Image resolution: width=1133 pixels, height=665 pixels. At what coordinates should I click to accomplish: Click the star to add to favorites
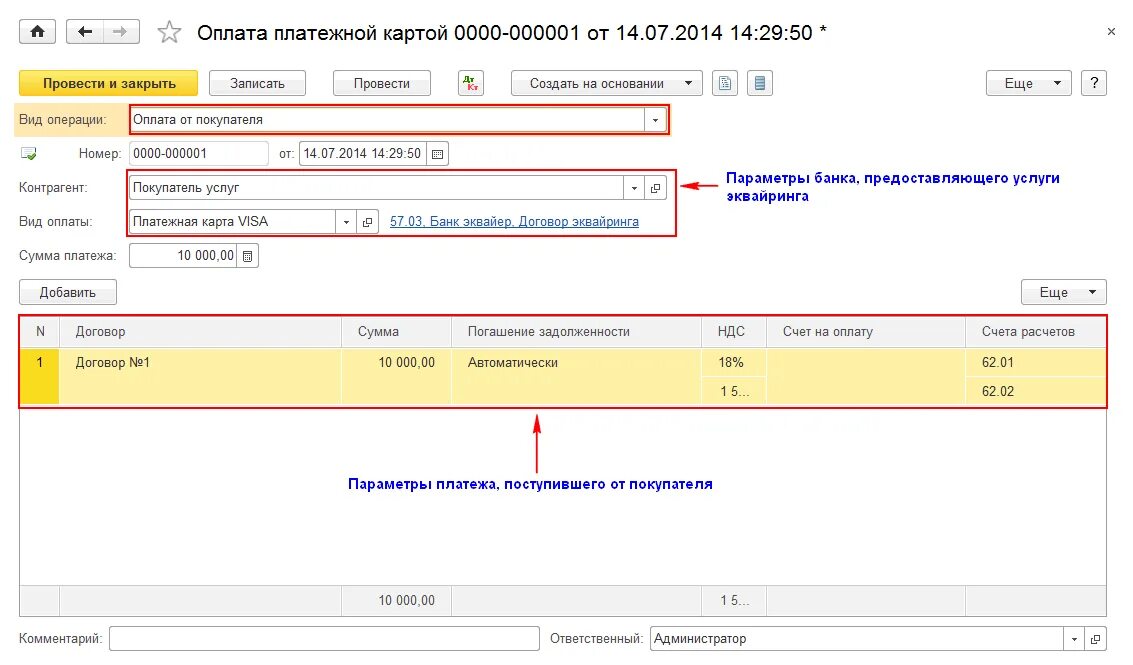(168, 31)
